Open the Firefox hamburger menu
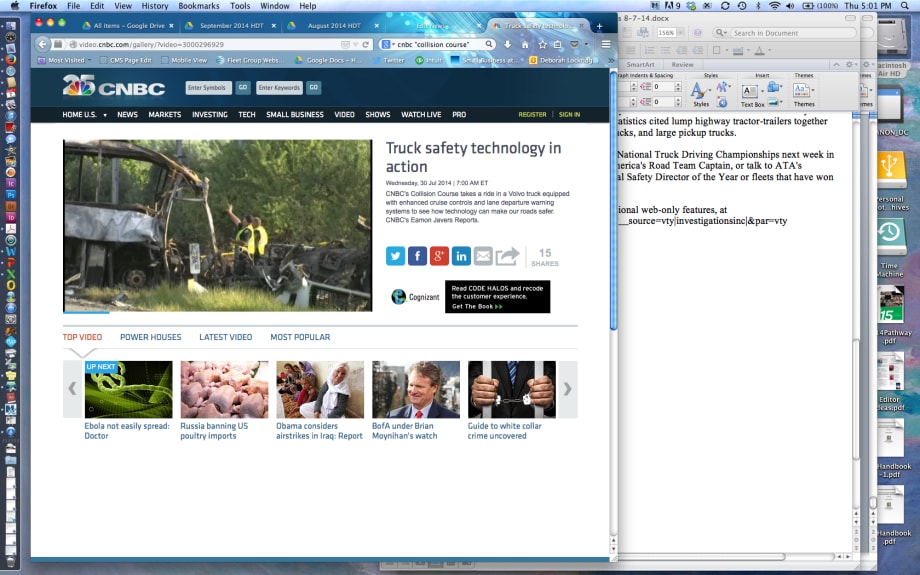 coord(606,44)
